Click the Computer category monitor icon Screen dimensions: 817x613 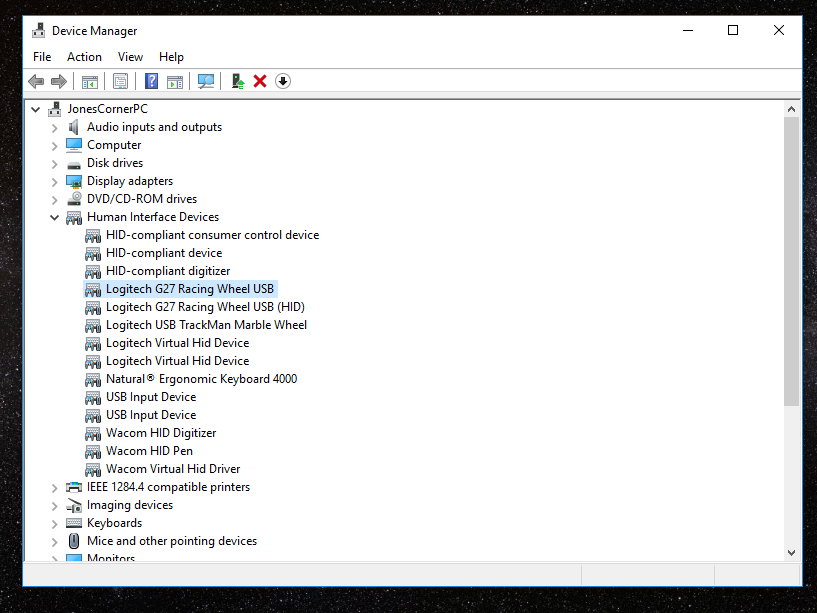[x=74, y=145]
